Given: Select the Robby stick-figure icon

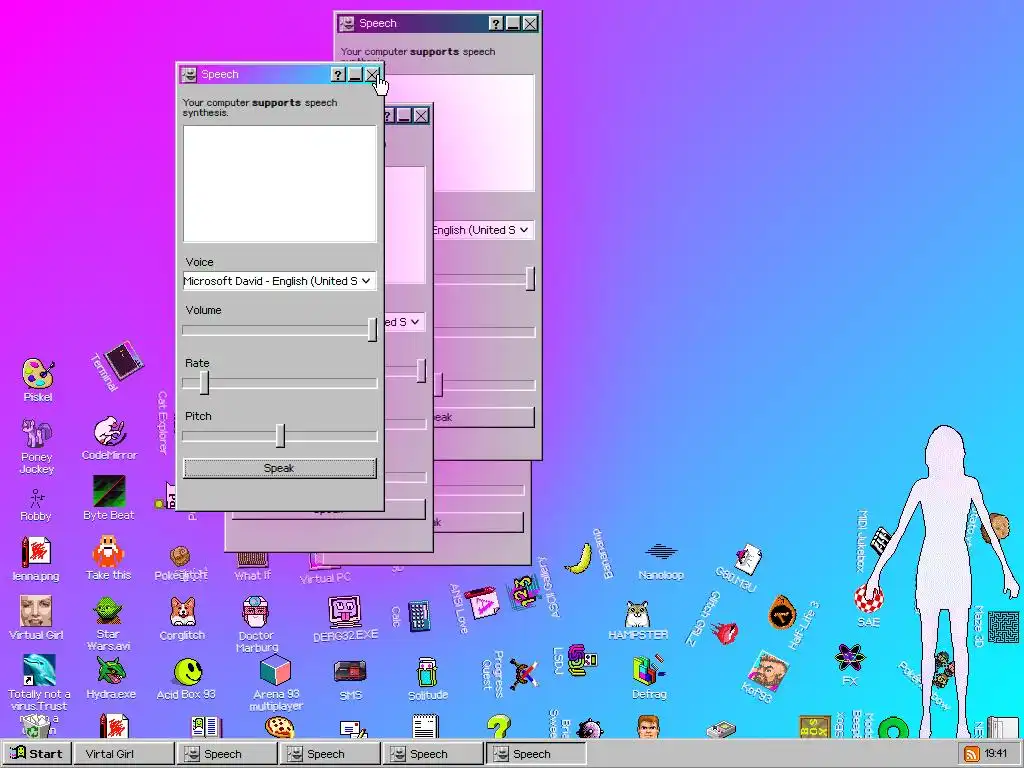Looking at the screenshot, I should click(x=36, y=498).
